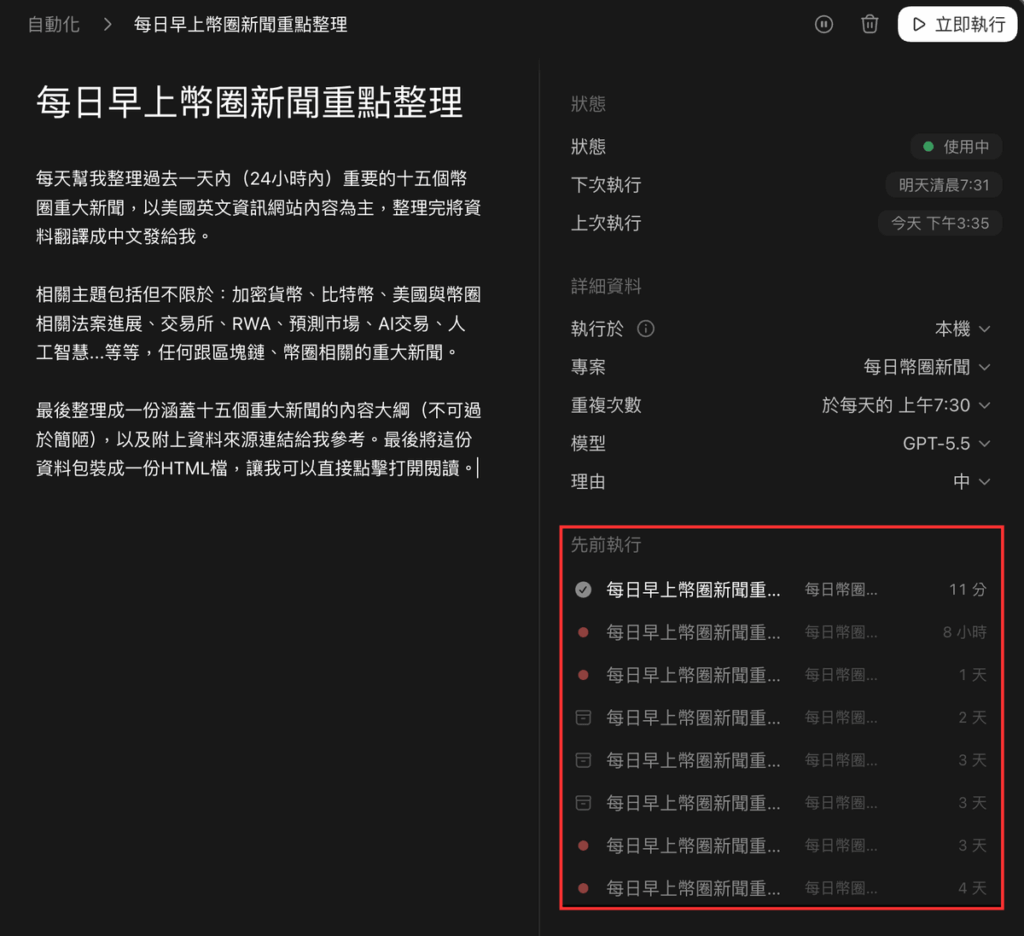Viewport: 1024px width, 936px height.
Task: Click the green dot in 使用中 badge
Action: click(x=928, y=147)
